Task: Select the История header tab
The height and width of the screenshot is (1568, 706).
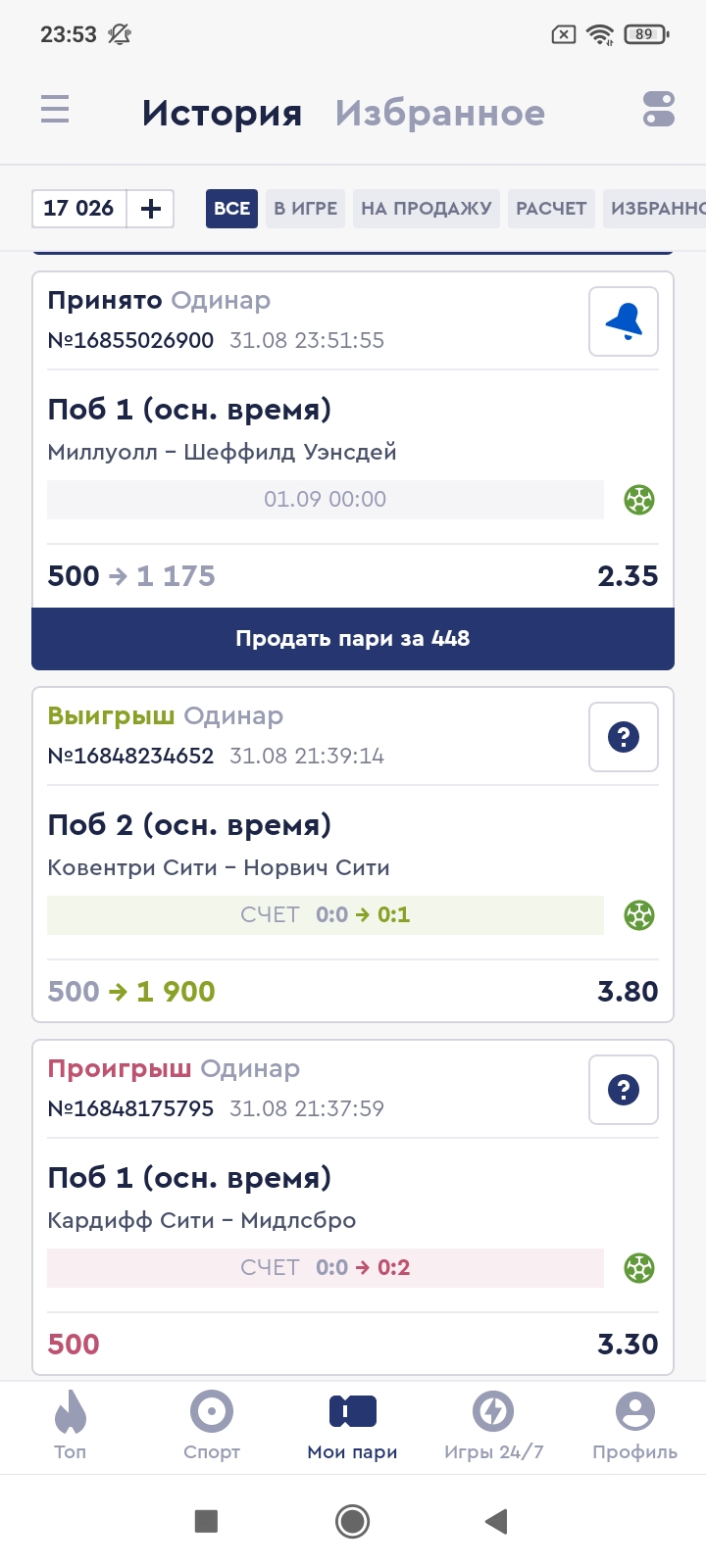Action: click(222, 113)
